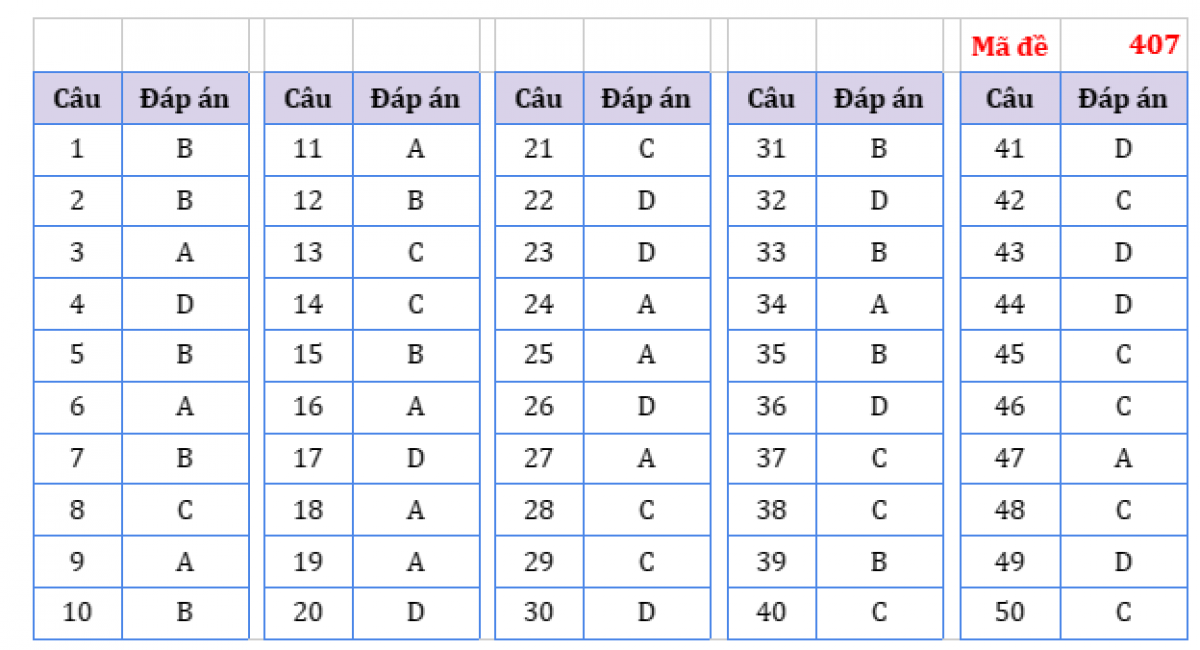
Task: Click question number 50 cell
Action: pyautogui.click(x=1010, y=613)
